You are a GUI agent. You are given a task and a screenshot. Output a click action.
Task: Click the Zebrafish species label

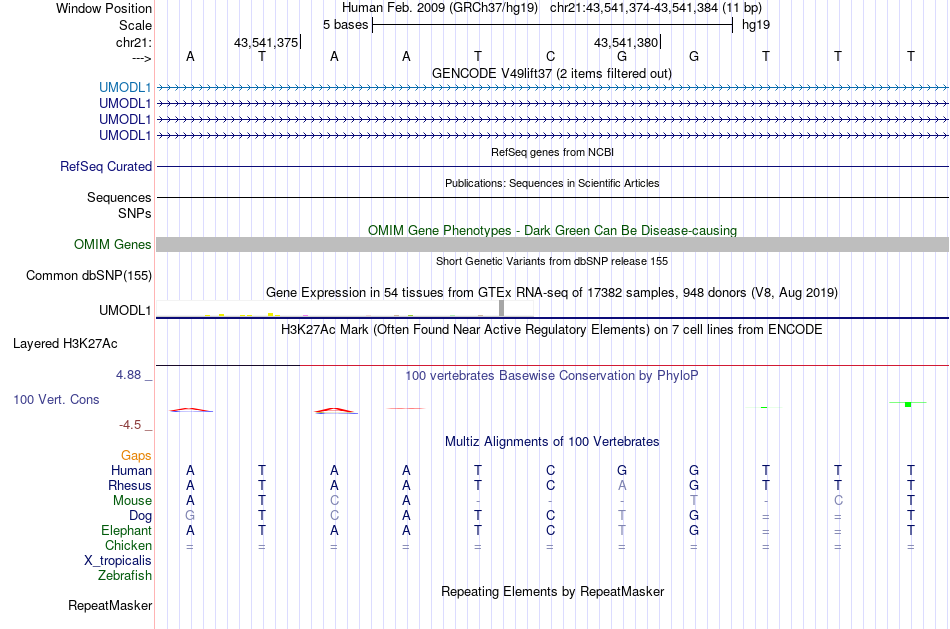coord(125,576)
